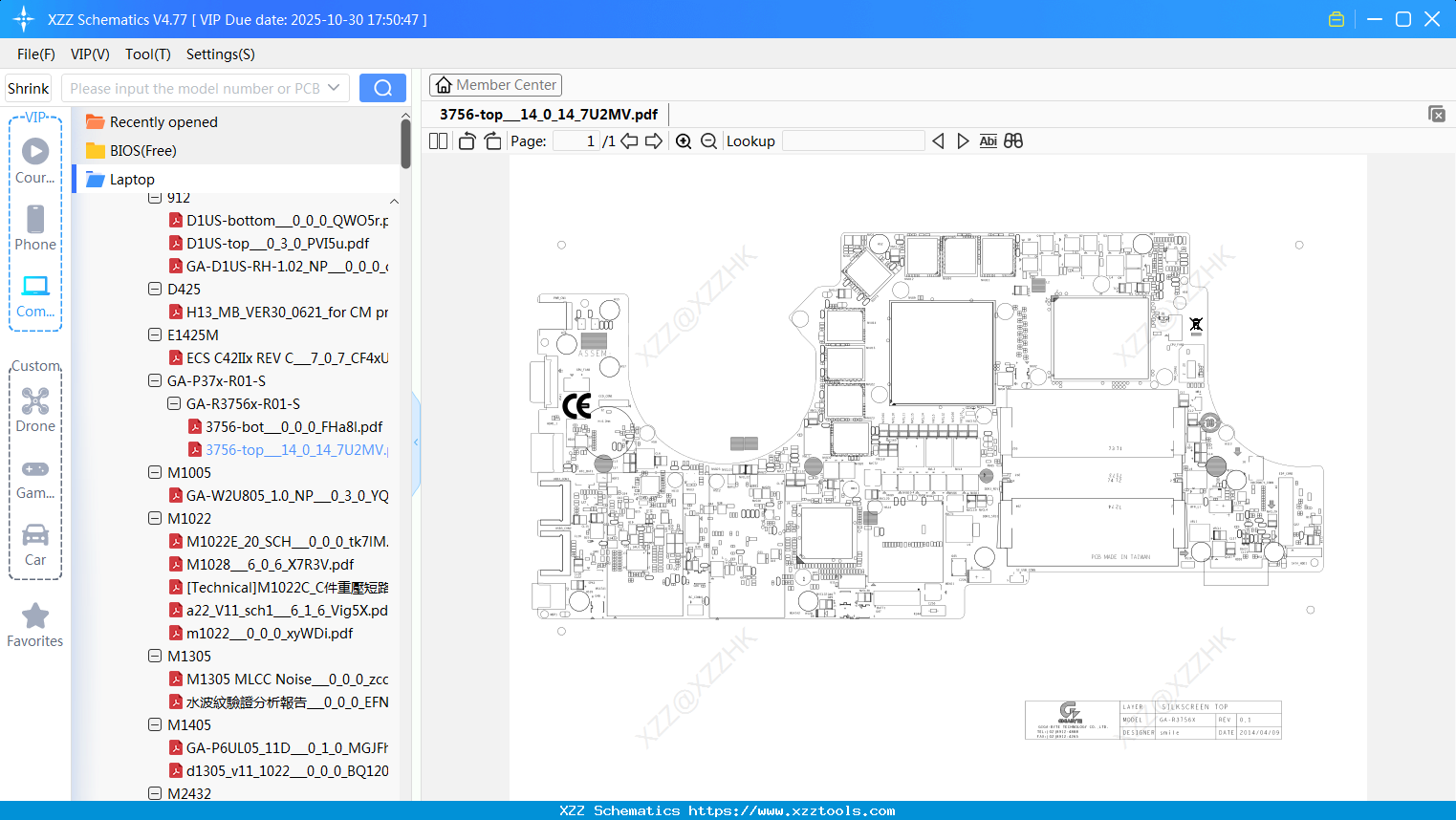
Task: Collapse the 912 tree node
Action: point(155,198)
